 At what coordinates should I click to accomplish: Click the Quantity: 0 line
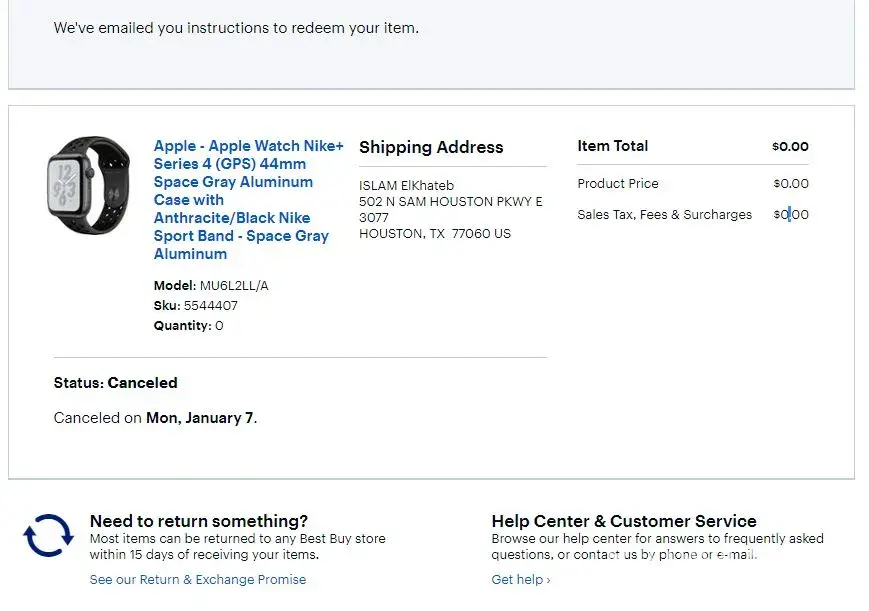pos(188,326)
